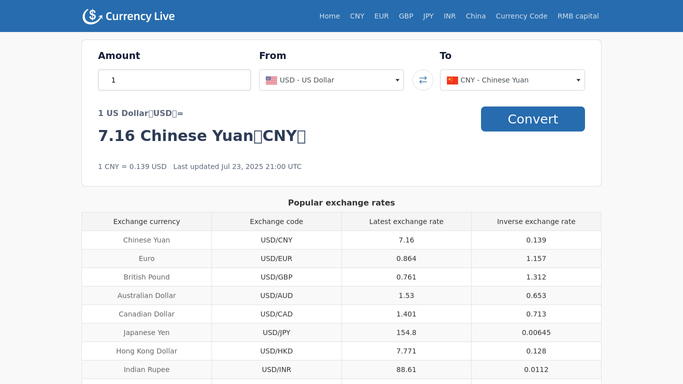Click the Exchange currency column header
Image resolution: width=683 pixels, height=384 pixels.
(x=146, y=222)
